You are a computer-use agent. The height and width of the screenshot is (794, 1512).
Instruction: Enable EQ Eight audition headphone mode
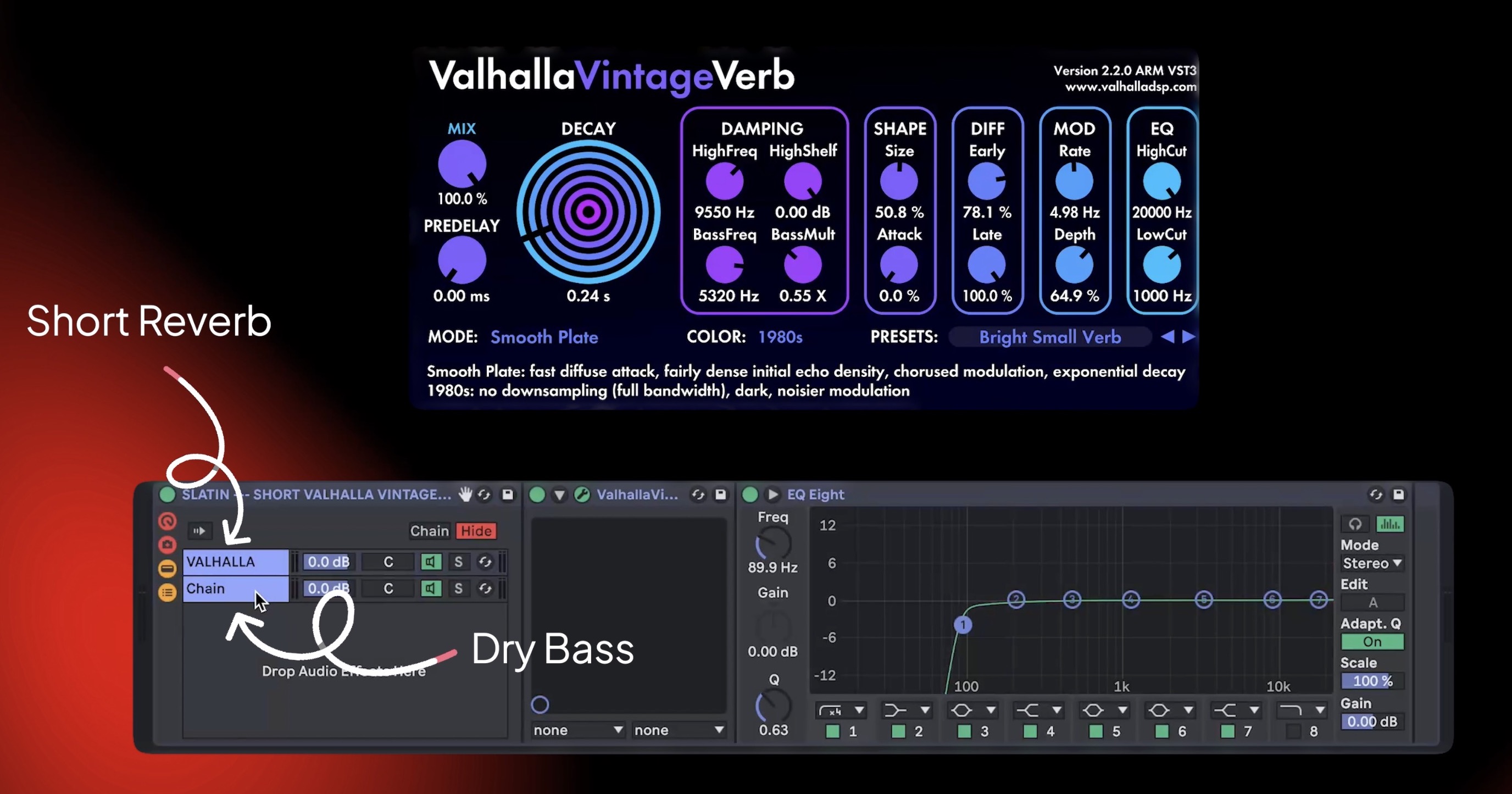click(x=1355, y=524)
